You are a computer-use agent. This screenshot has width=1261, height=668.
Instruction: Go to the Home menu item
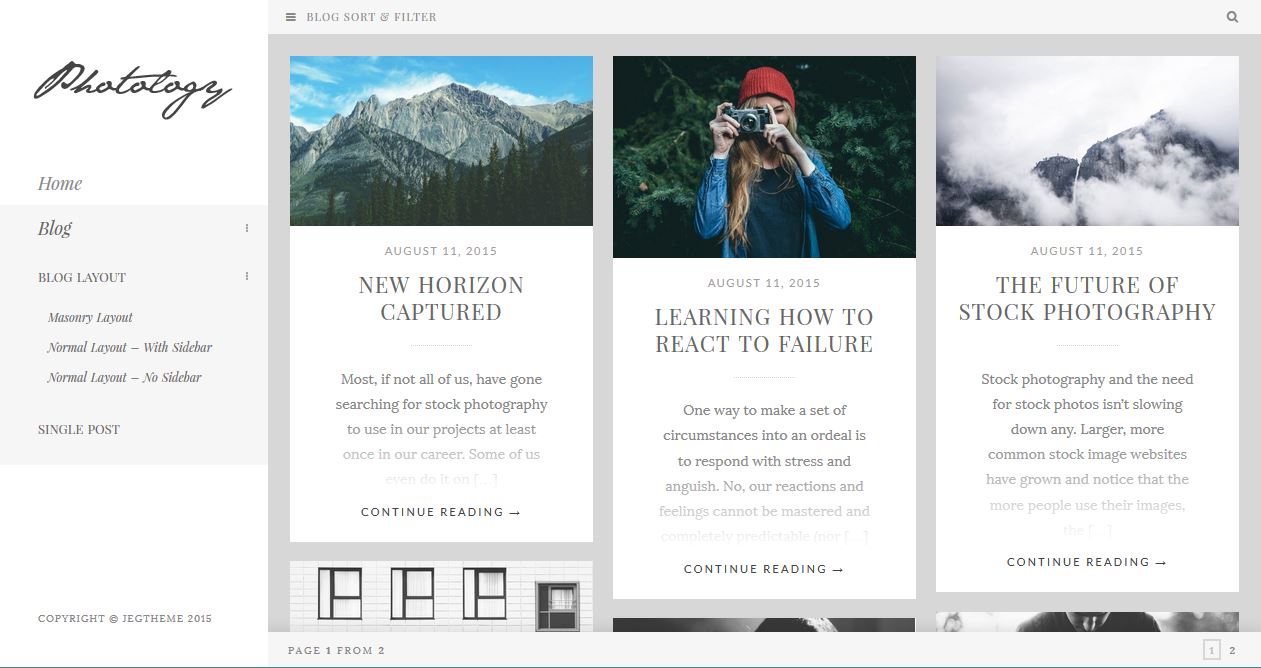60,184
